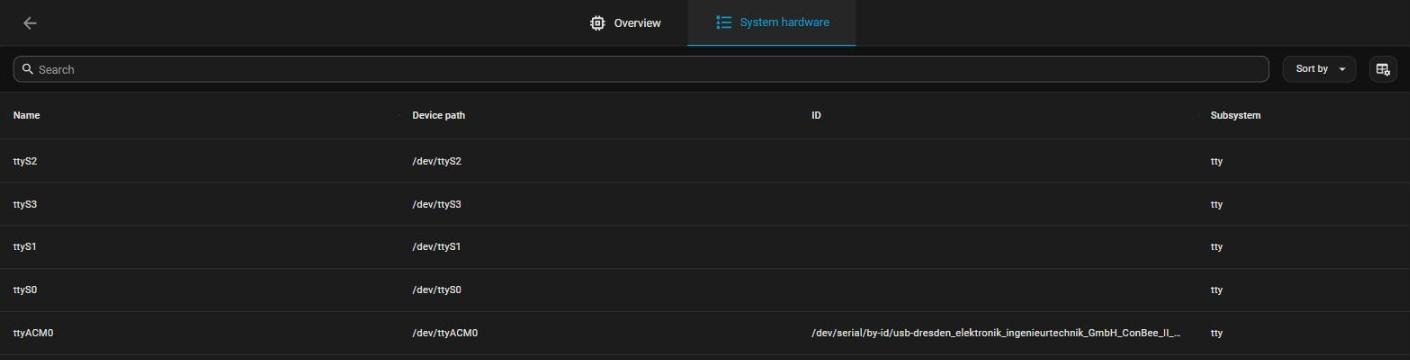The height and width of the screenshot is (360, 1410).
Task: Select the ttyACM0 name cell
Action: (33, 333)
